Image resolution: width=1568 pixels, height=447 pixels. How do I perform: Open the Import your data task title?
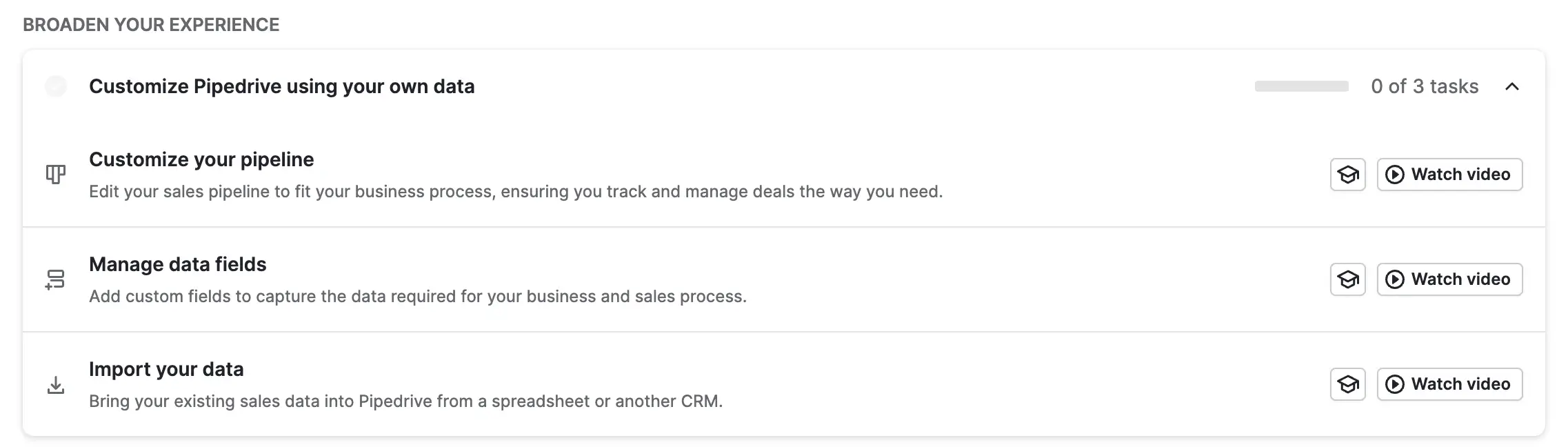pyautogui.click(x=166, y=369)
